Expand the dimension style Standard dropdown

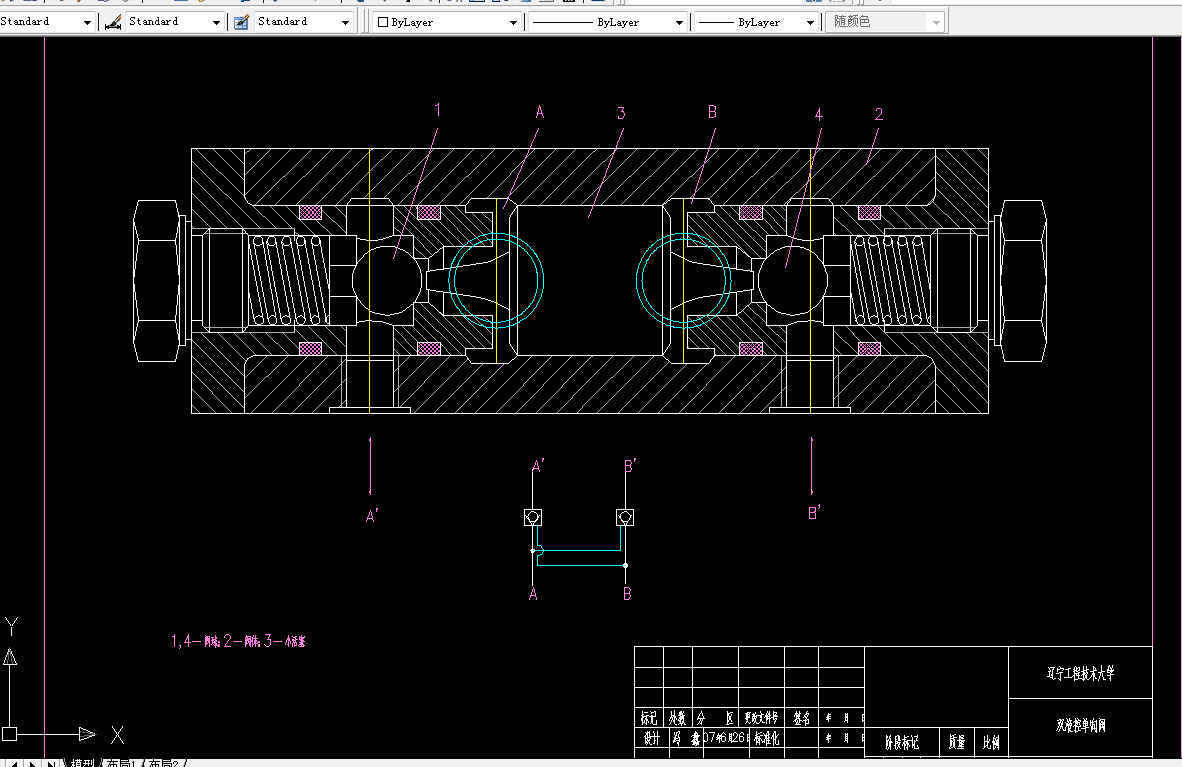tap(216, 23)
